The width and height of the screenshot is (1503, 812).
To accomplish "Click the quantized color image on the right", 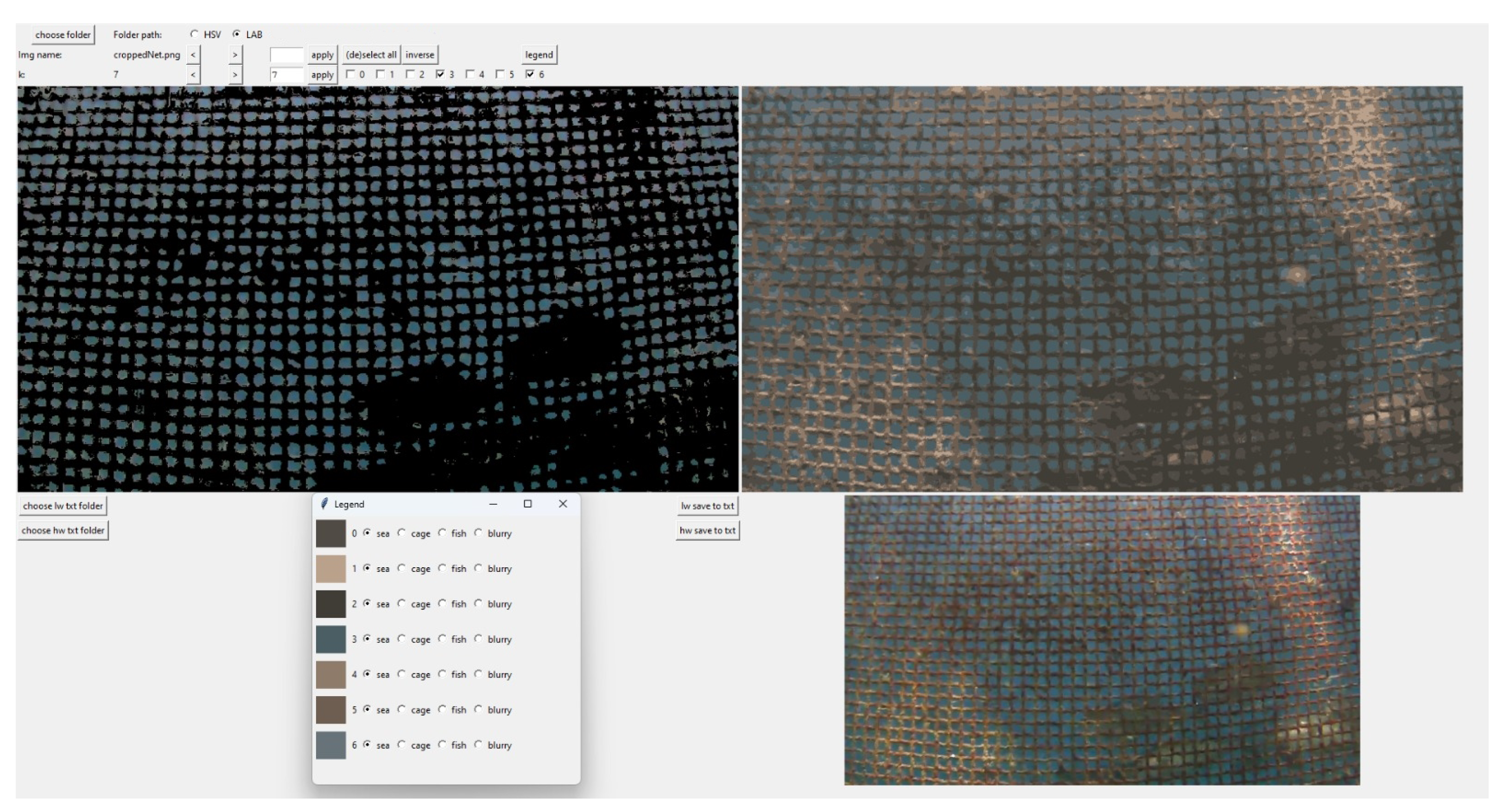I will coord(1102,289).
